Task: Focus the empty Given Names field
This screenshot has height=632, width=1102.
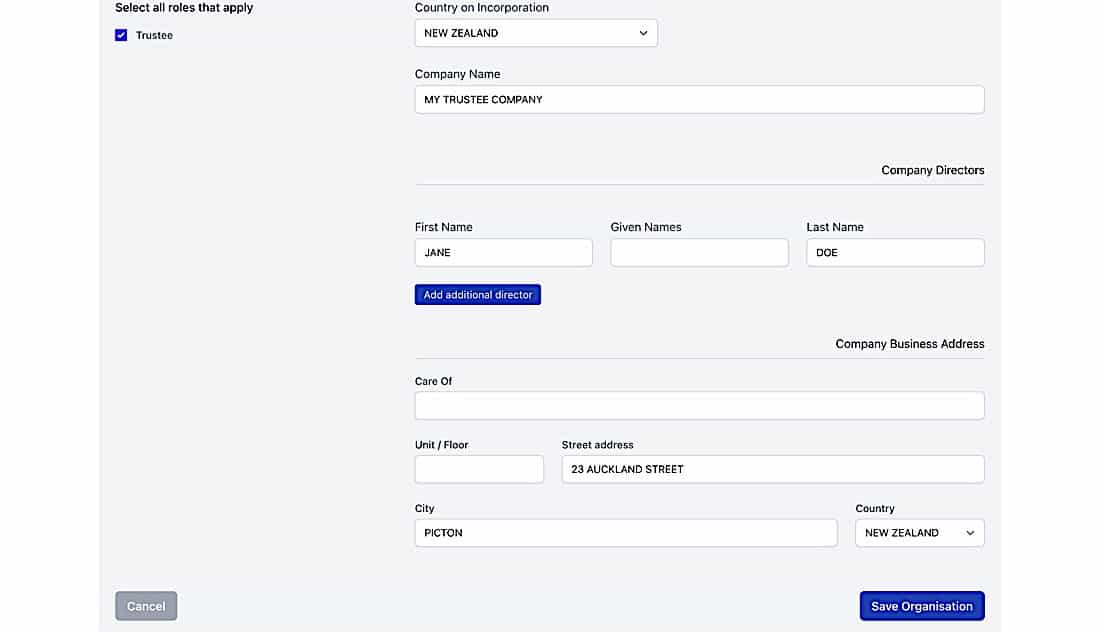Action: pyautogui.click(x=698, y=252)
